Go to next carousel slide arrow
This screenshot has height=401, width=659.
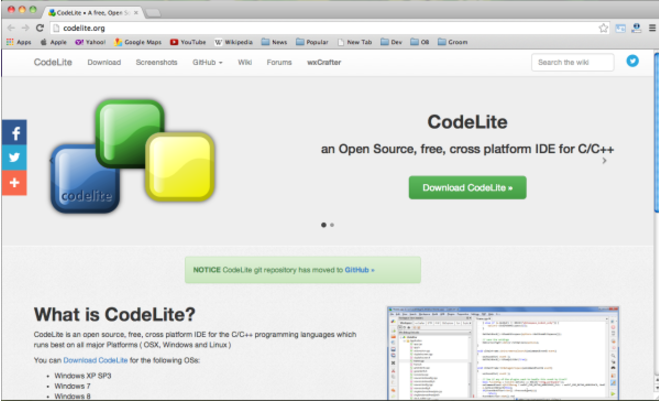pos(604,161)
